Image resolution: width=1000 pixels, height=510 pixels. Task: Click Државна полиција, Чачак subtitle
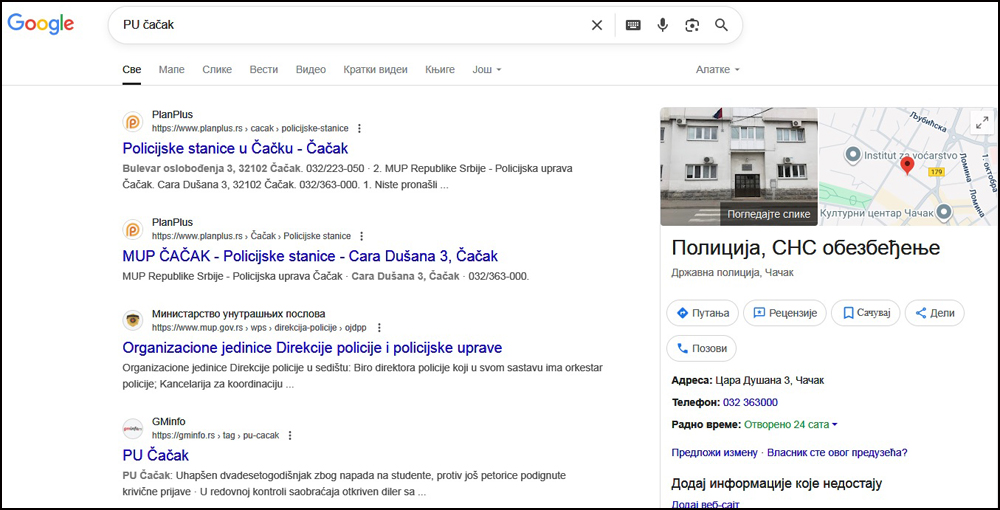733,273
